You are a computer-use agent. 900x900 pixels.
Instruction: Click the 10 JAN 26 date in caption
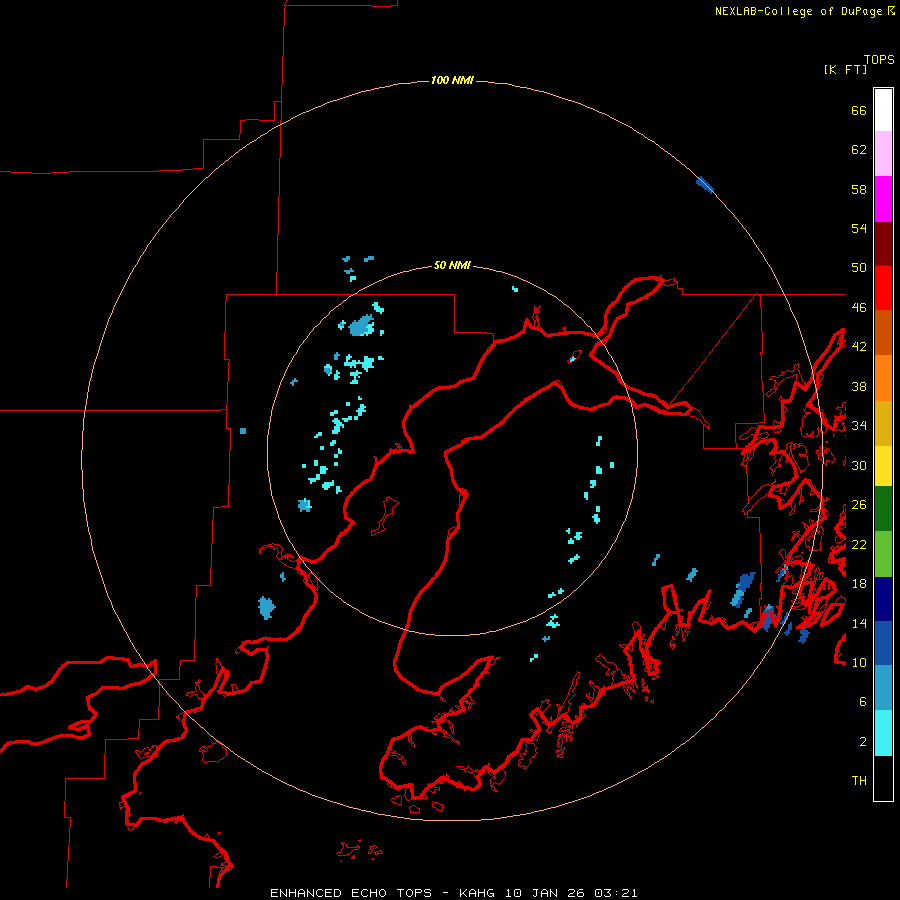[546, 893]
